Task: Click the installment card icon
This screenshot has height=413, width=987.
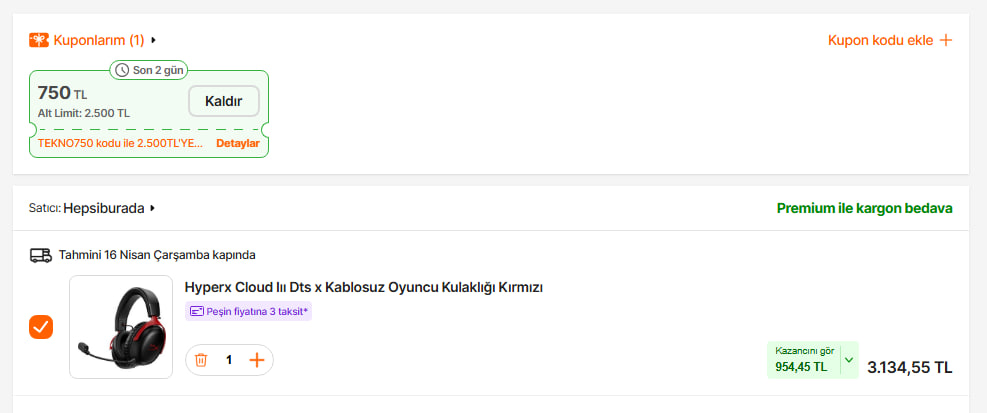Action: [x=196, y=311]
